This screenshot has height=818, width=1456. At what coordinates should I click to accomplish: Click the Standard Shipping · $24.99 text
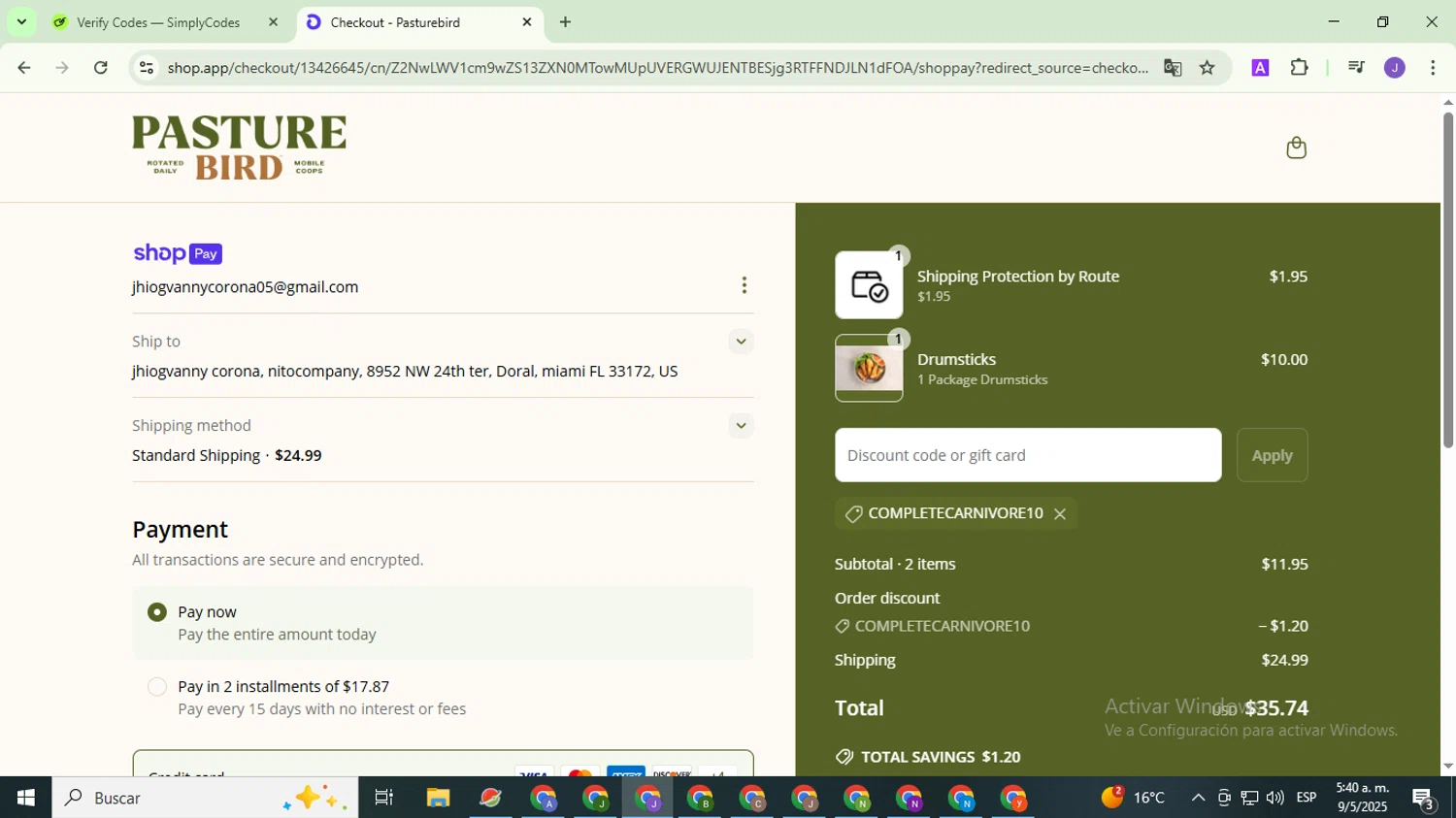click(227, 456)
